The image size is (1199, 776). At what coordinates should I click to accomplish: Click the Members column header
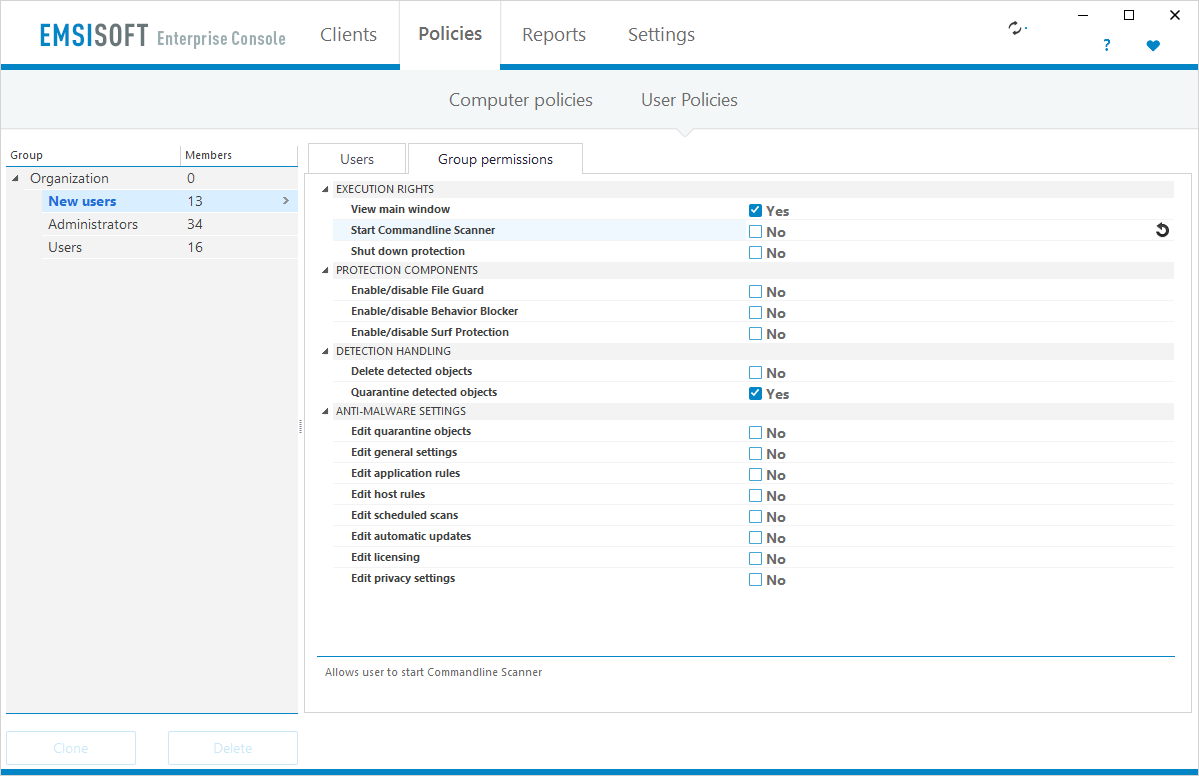coord(209,155)
